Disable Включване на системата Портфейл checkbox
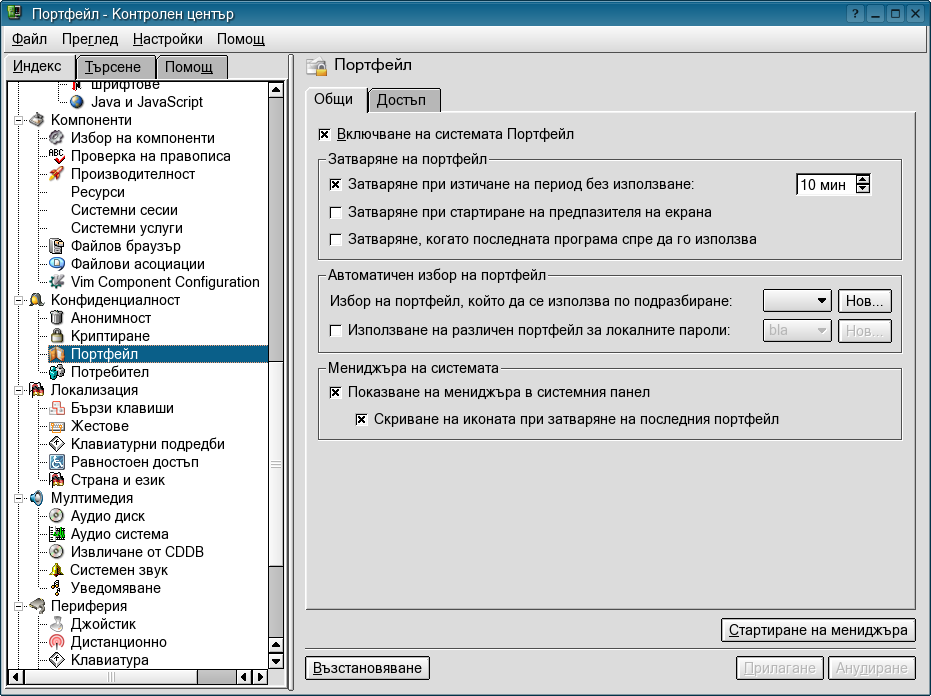 tap(325, 134)
